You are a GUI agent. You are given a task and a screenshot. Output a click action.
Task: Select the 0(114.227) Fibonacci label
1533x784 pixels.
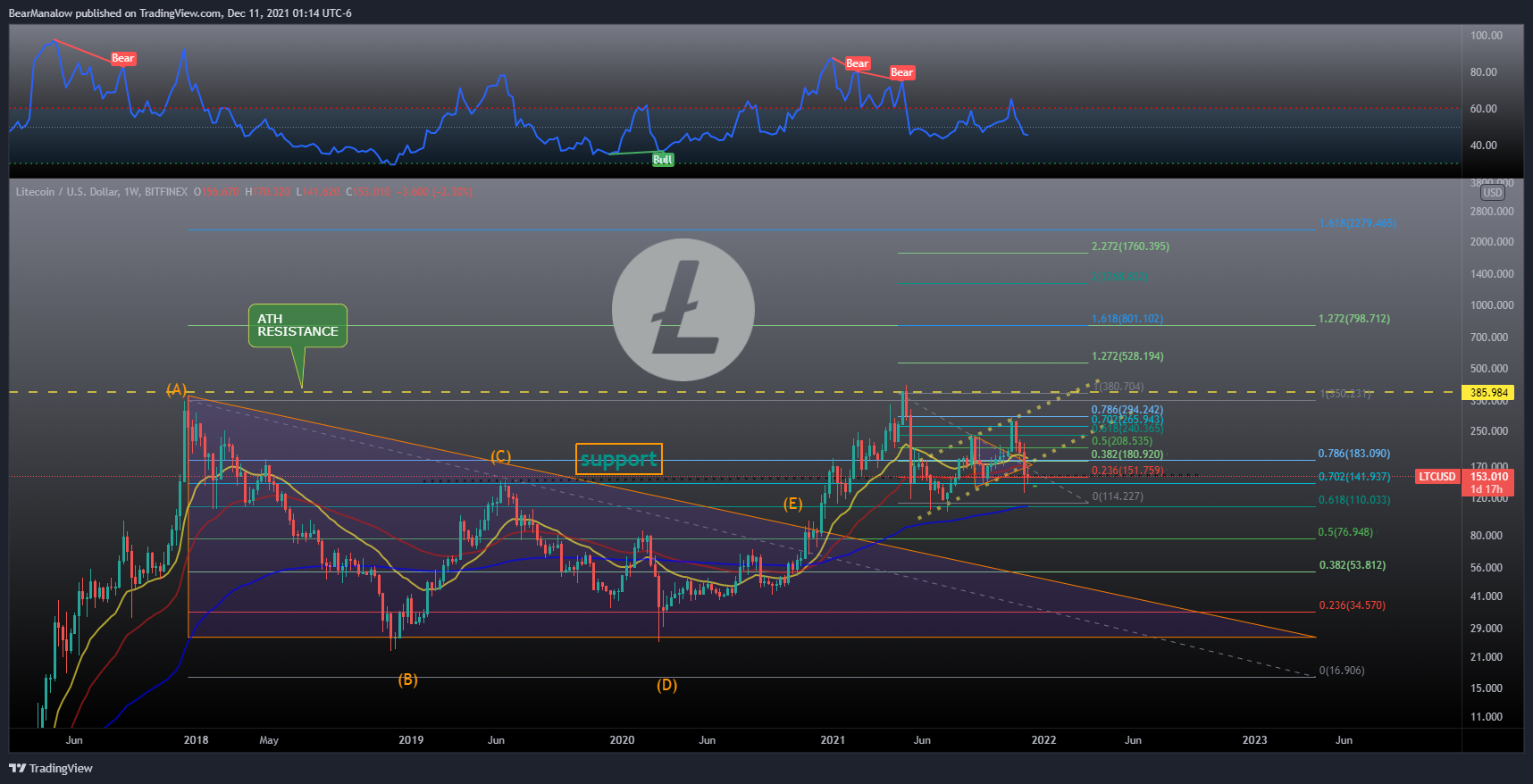coord(1118,496)
